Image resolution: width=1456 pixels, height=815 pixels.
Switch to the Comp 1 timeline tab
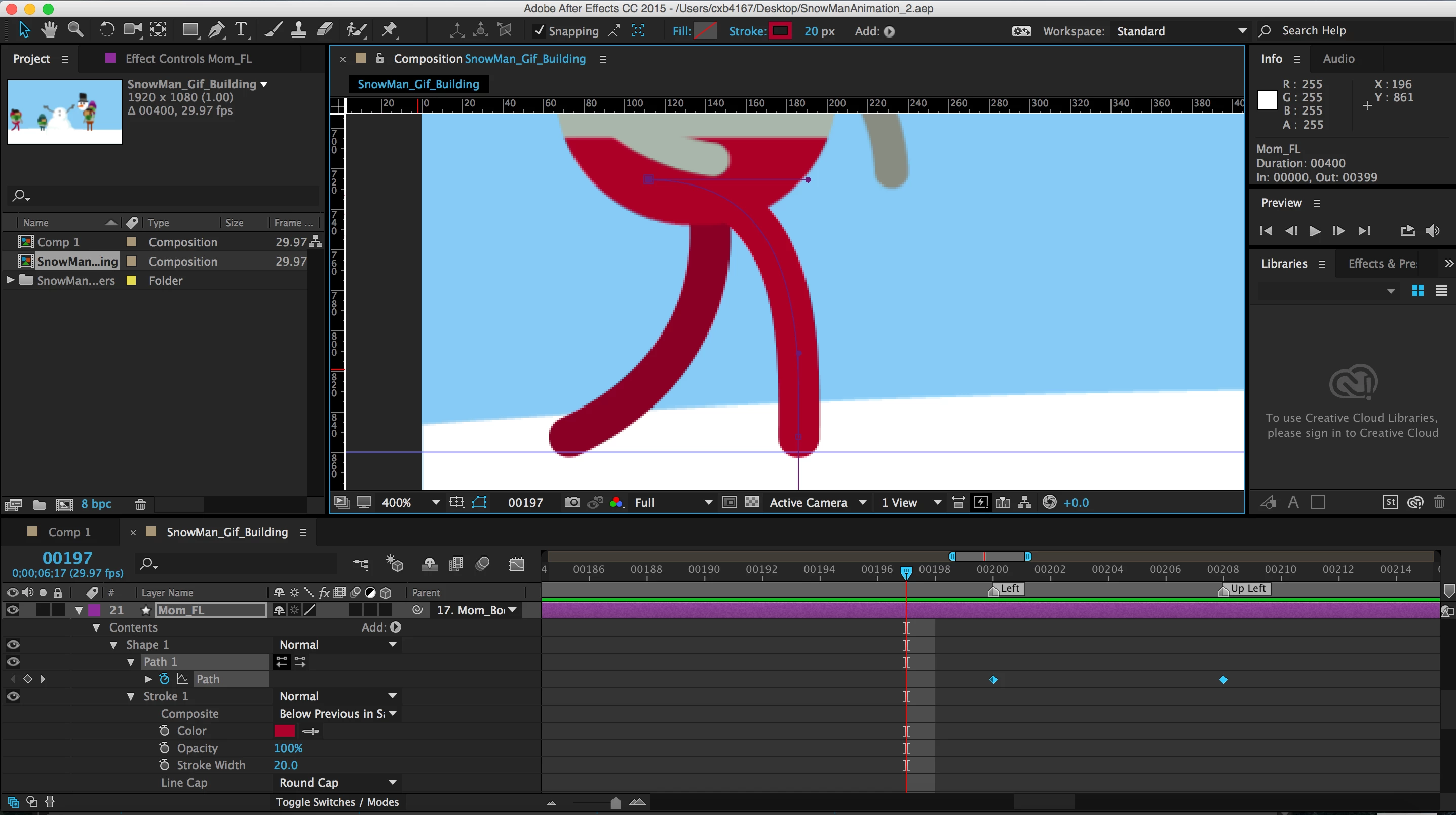pyautogui.click(x=69, y=532)
